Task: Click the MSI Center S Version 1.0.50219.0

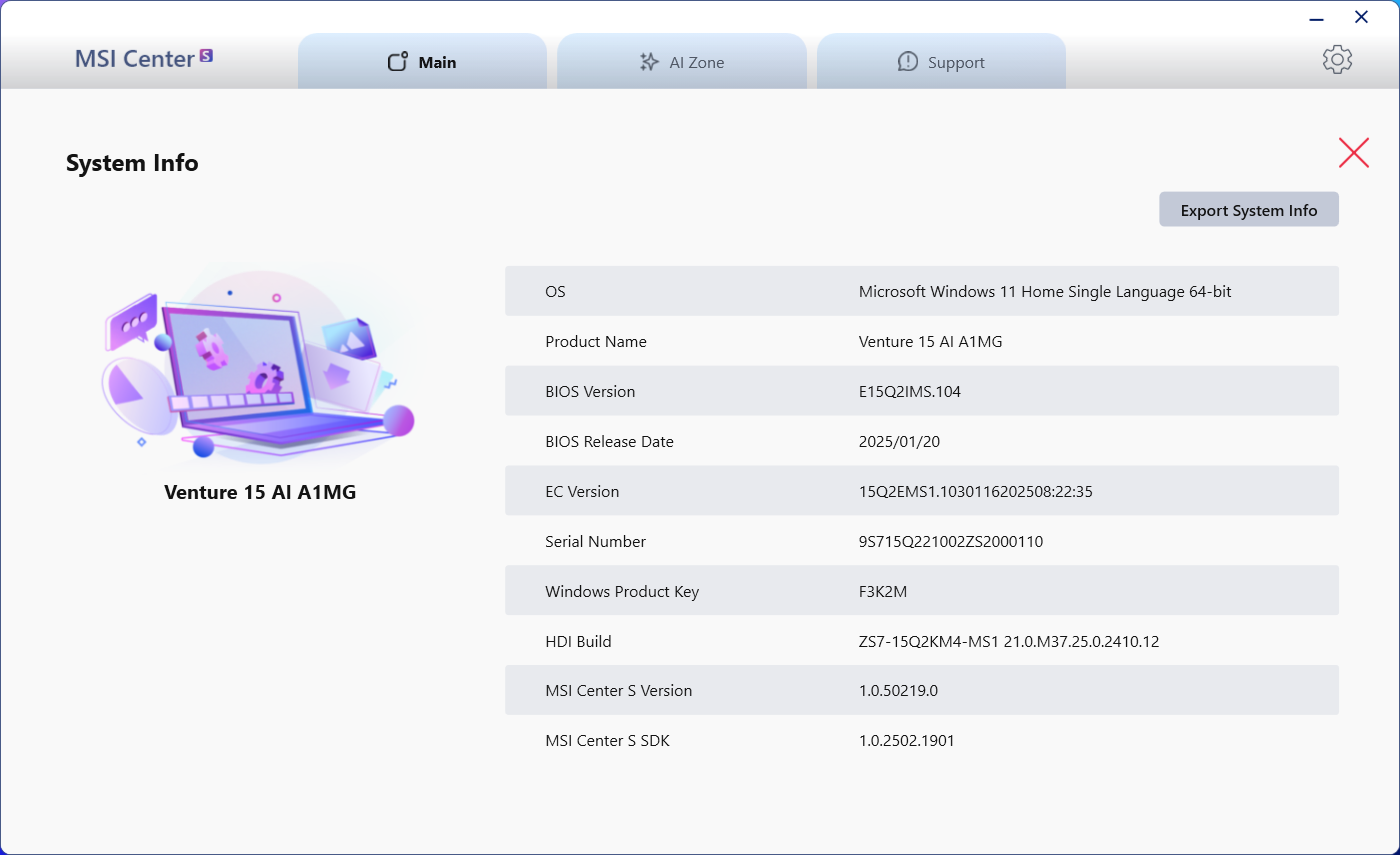Action: [x=898, y=691]
